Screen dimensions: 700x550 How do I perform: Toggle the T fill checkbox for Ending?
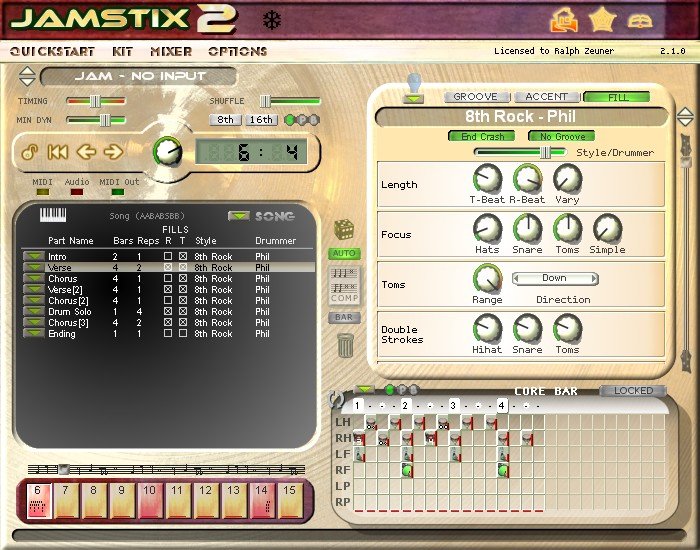point(183,333)
